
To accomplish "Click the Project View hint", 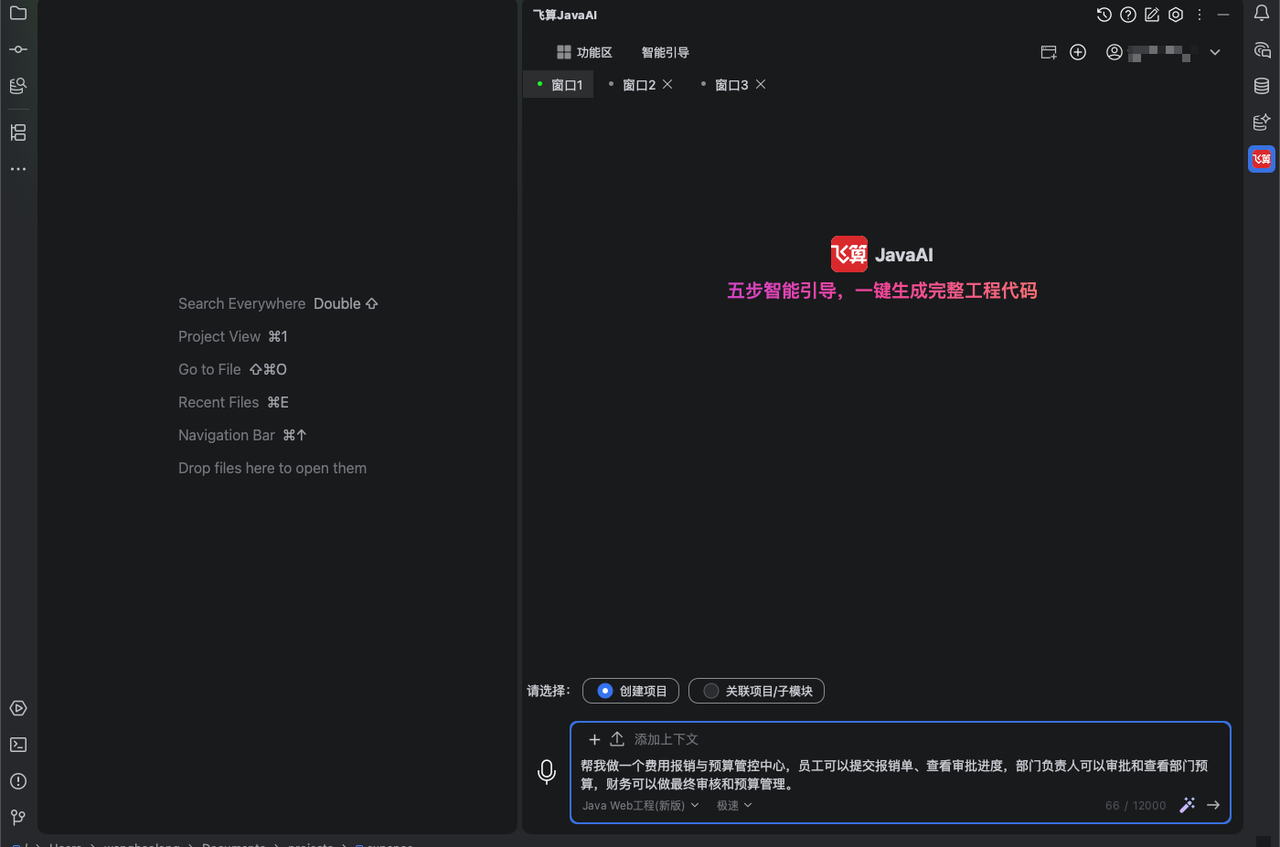I will point(233,337).
